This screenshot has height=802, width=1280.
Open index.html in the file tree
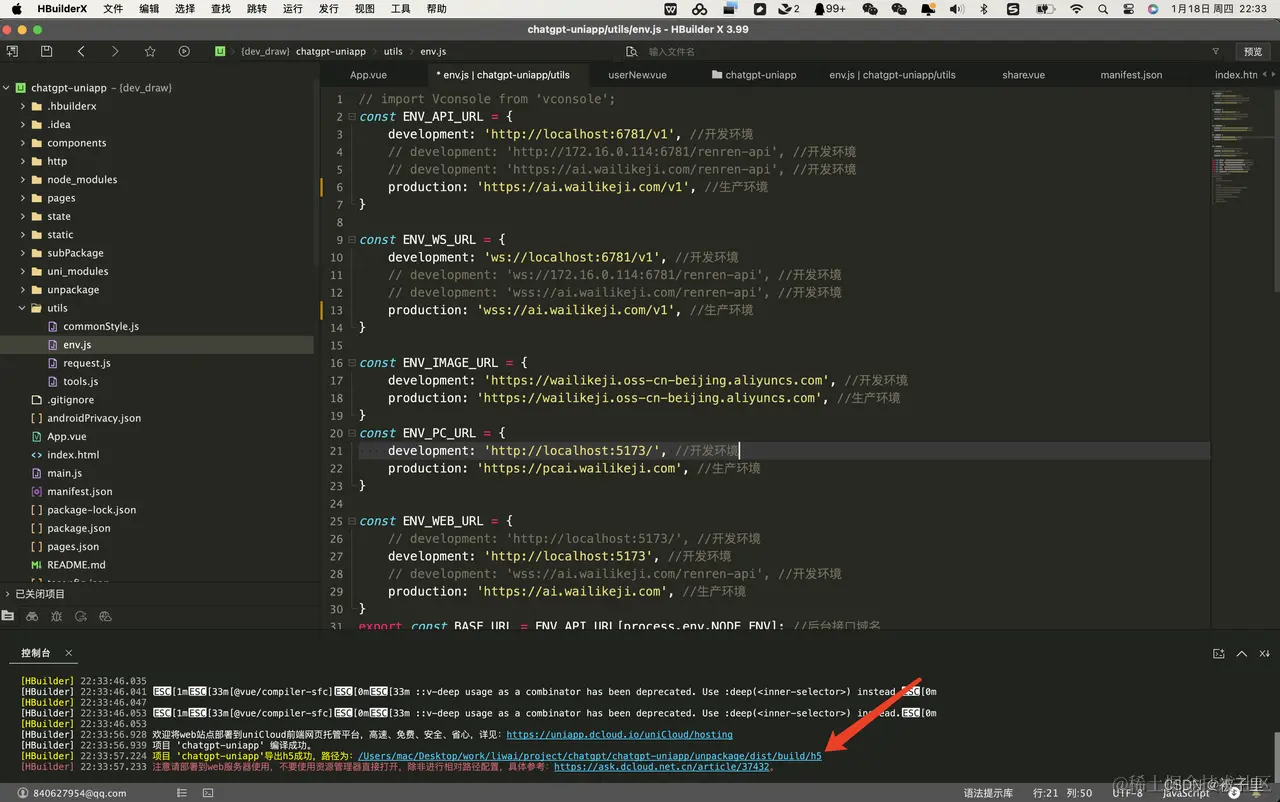click(x=73, y=455)
